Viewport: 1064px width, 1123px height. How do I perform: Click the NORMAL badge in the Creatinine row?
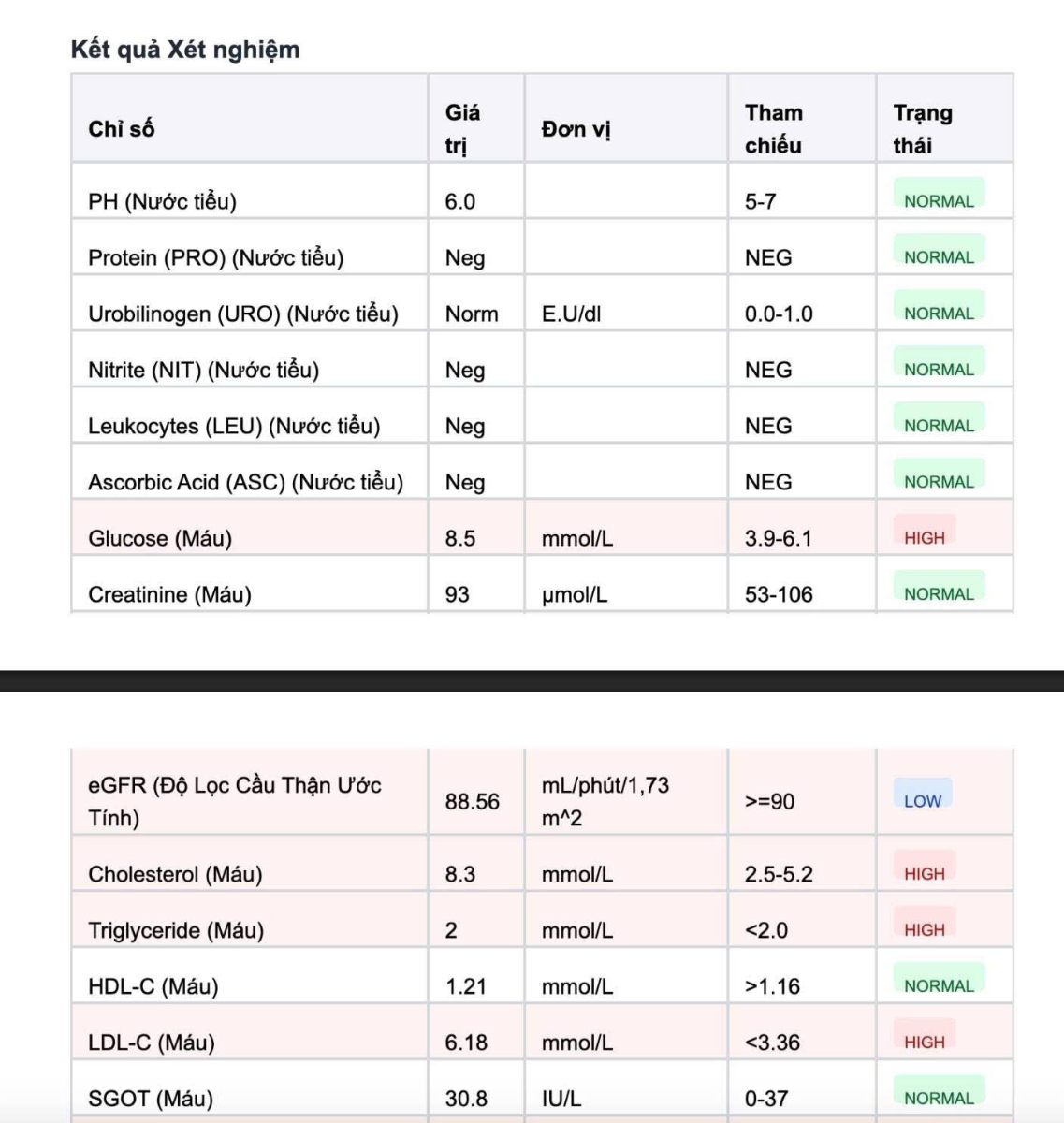coord(939,593)
